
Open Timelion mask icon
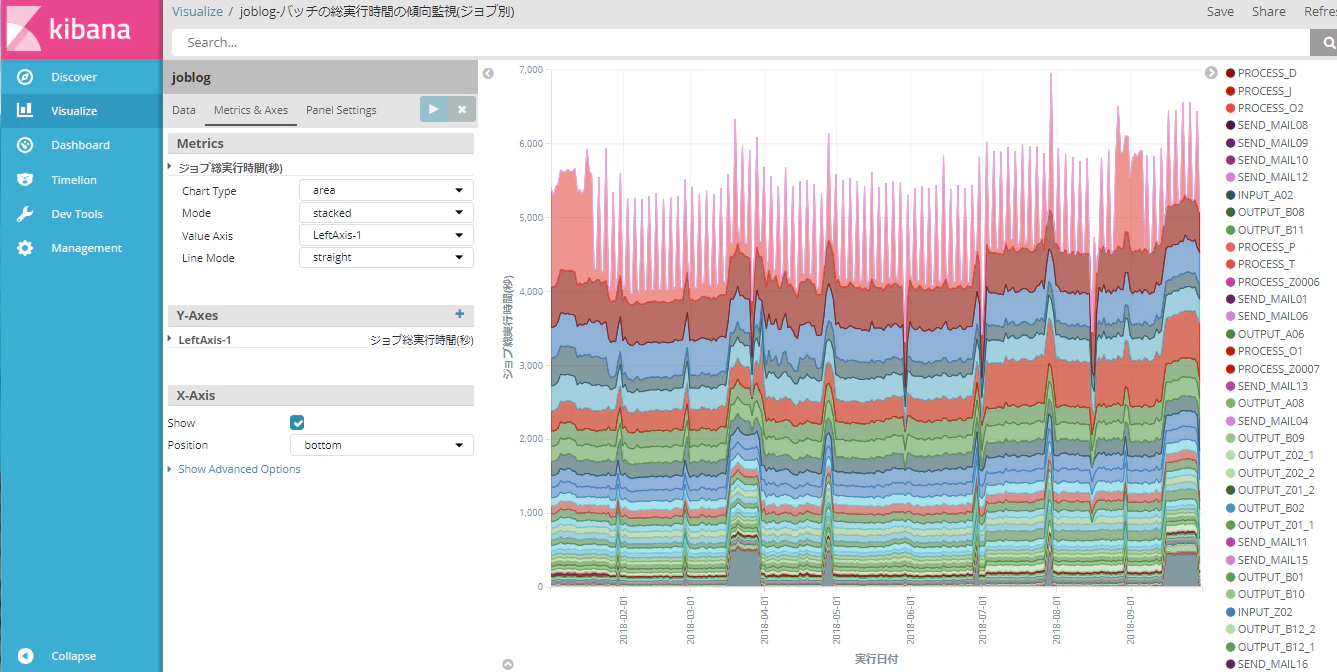(26, 180)
